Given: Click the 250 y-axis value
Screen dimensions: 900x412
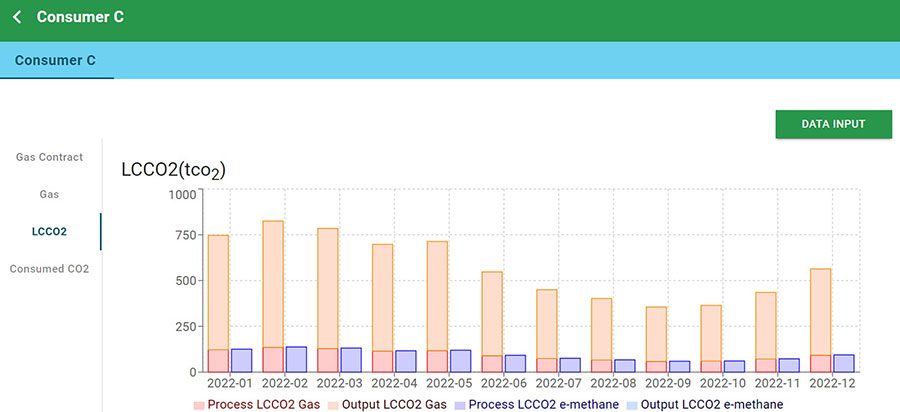Looking at the screenshot, I should [186, 327].
